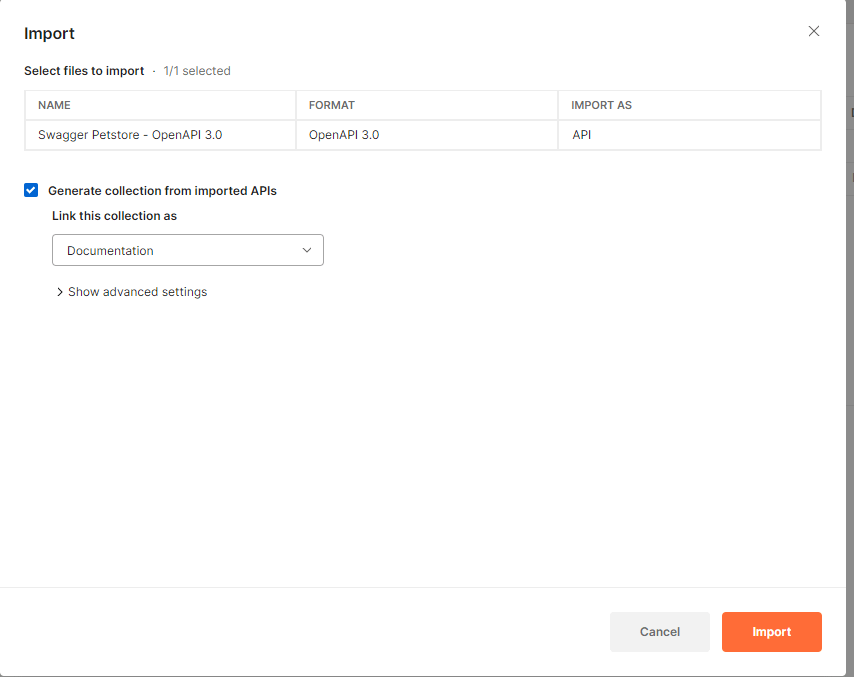Select the Swagger Petstore - OpenAPI 3.0 row
The height and width of the screenshot is (677, 854).
[423, 135]
